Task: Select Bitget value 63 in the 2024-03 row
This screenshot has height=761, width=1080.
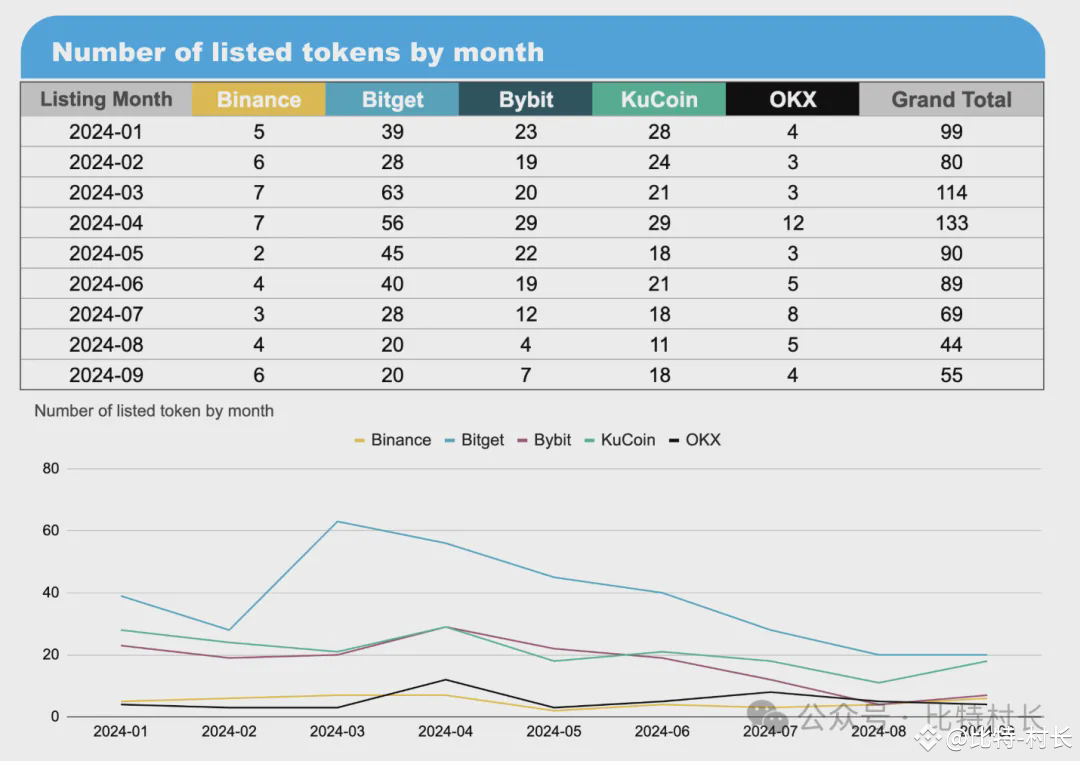Action: [392, 192]
